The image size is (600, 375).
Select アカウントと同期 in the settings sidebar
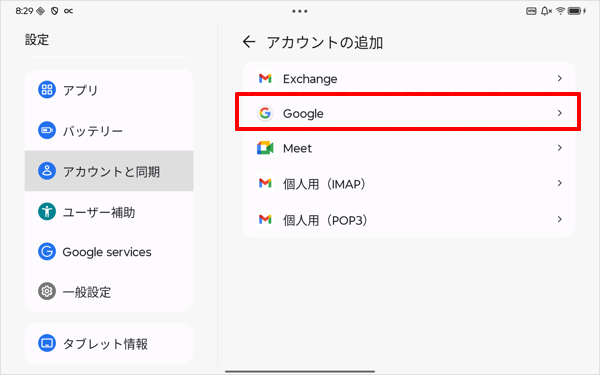pos(109,171)
